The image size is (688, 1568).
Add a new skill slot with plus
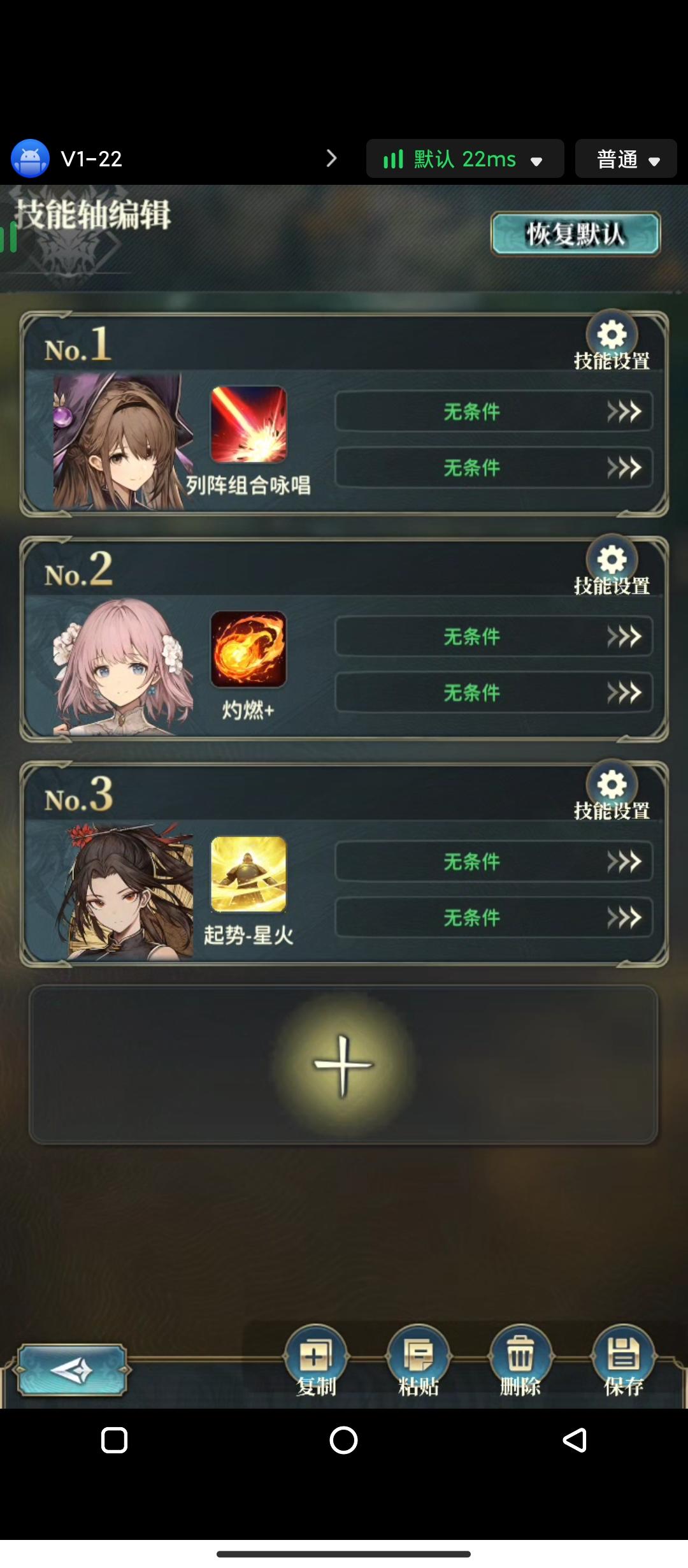tap(343, 1065)
